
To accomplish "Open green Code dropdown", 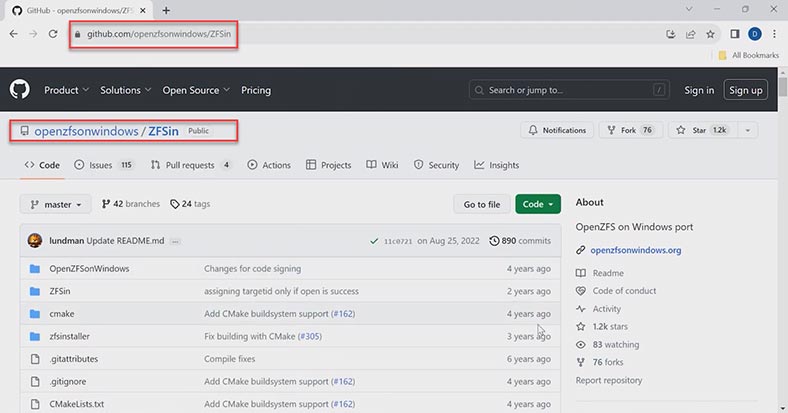I will coord(538,204).
